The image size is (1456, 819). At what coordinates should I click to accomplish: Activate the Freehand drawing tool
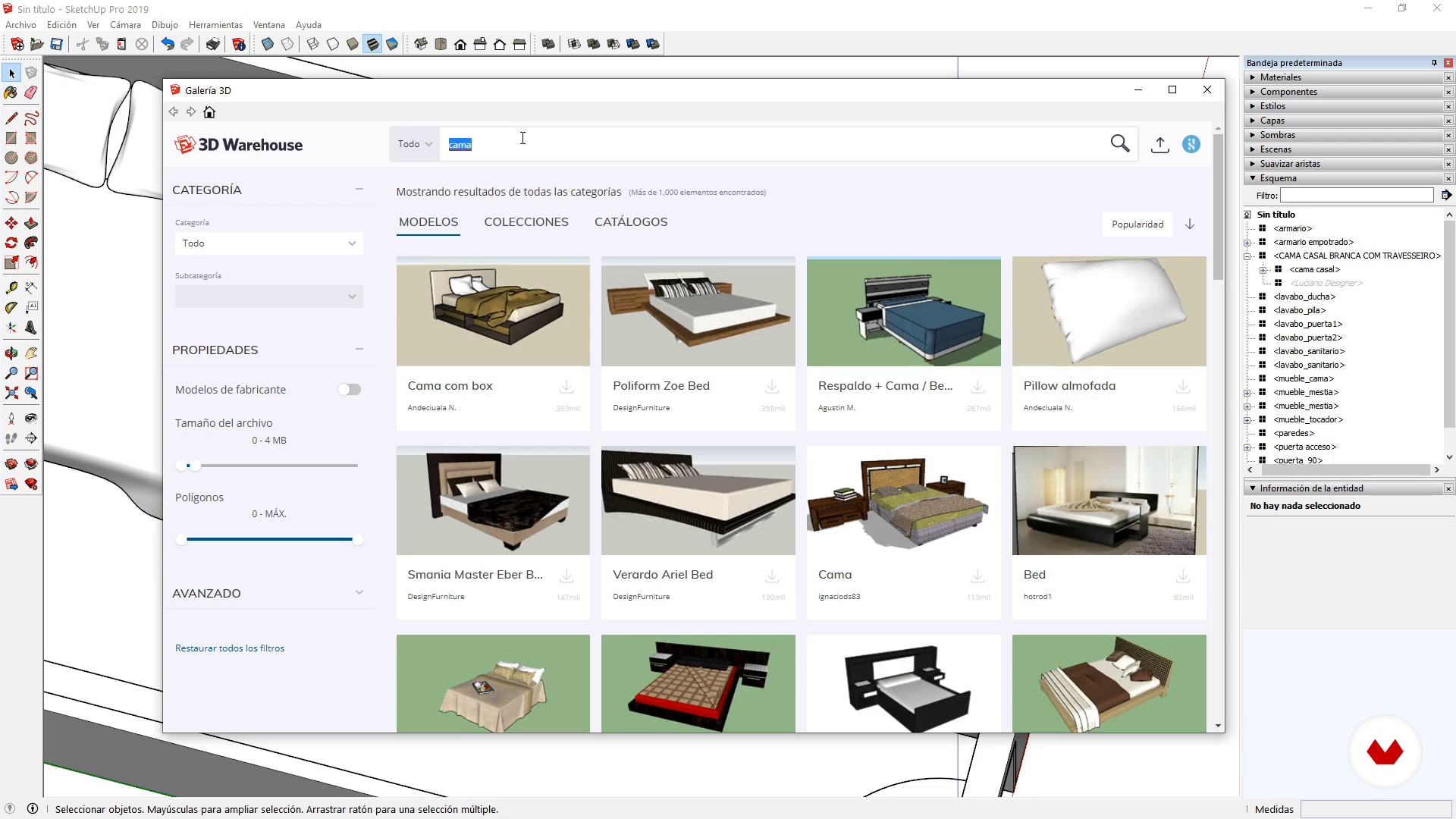pos(31,118)
